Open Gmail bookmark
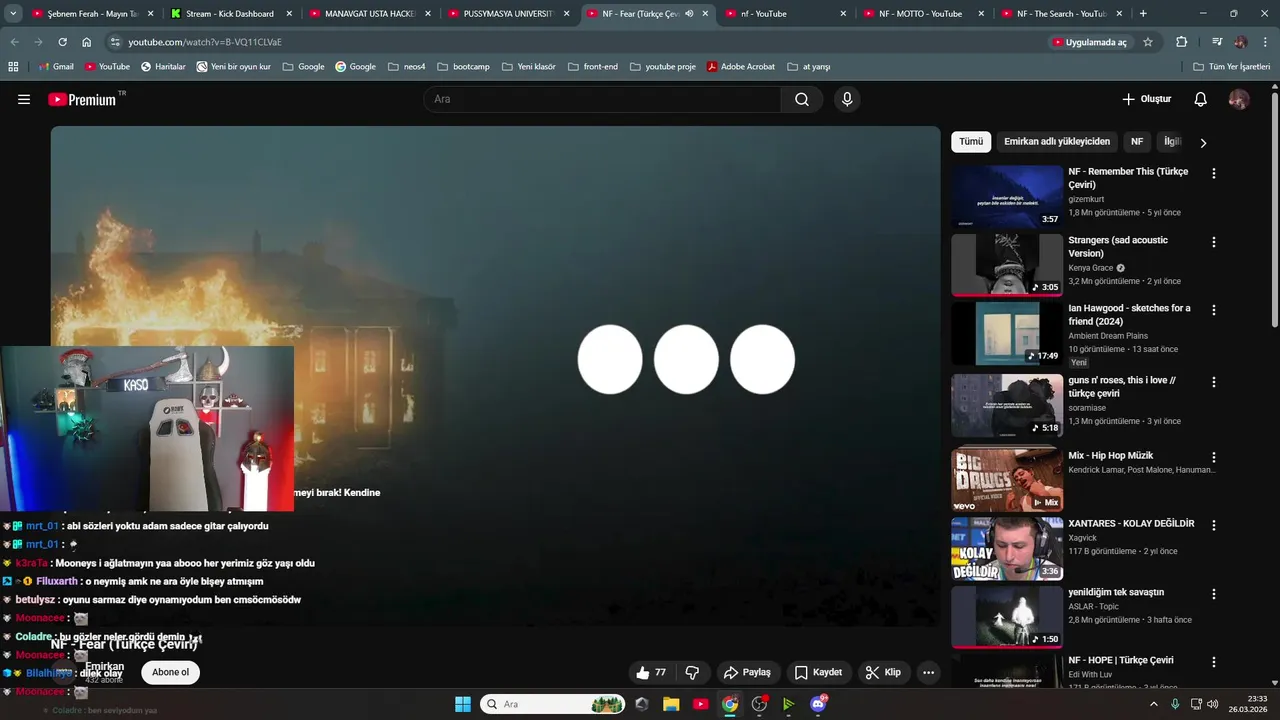This screenshot has height=720, width=1280. 56,66
